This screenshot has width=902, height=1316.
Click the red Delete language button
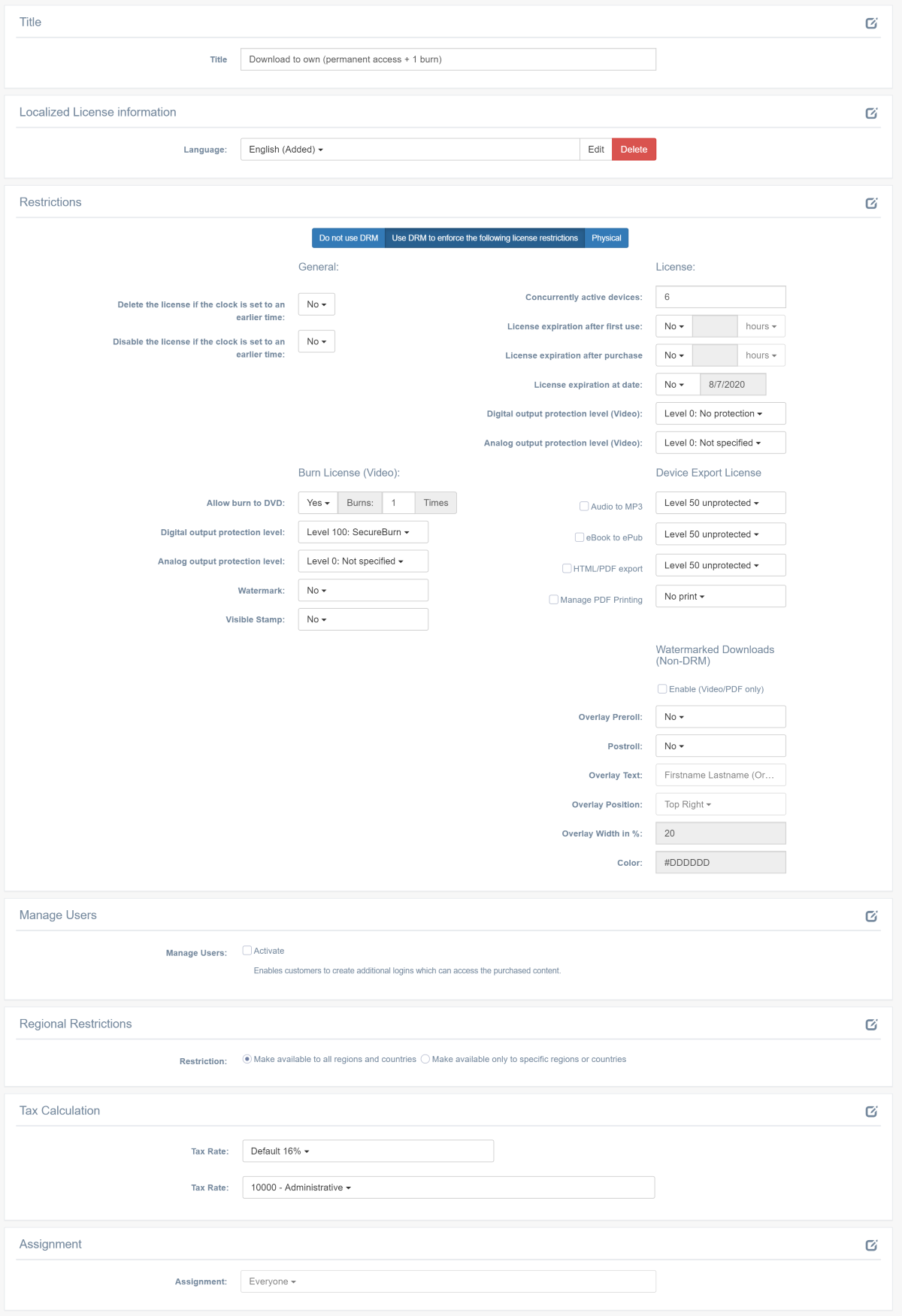(x=634, y=150)
